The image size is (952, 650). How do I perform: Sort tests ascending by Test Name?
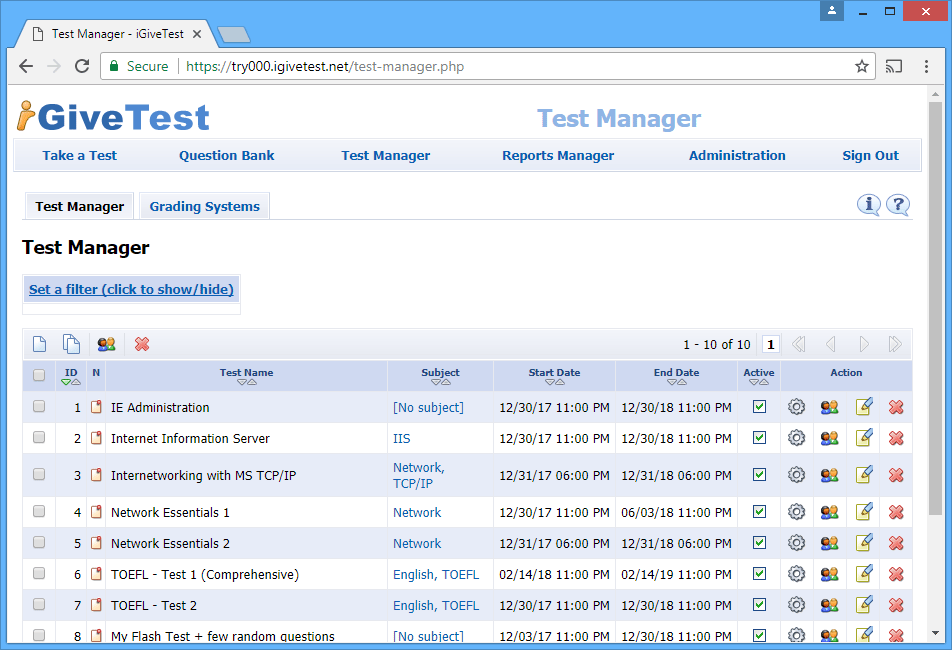point(252,381)
